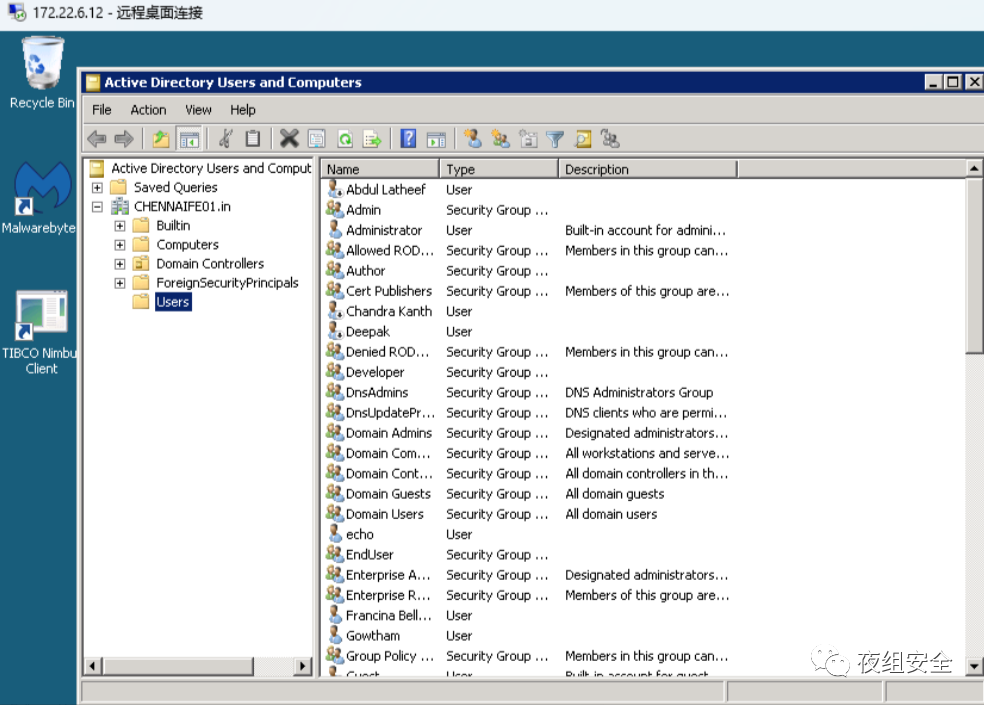The height and width of the screenshot is (705, 984).
Task: Click the Export List icon
Action: (x=372, y=139)
